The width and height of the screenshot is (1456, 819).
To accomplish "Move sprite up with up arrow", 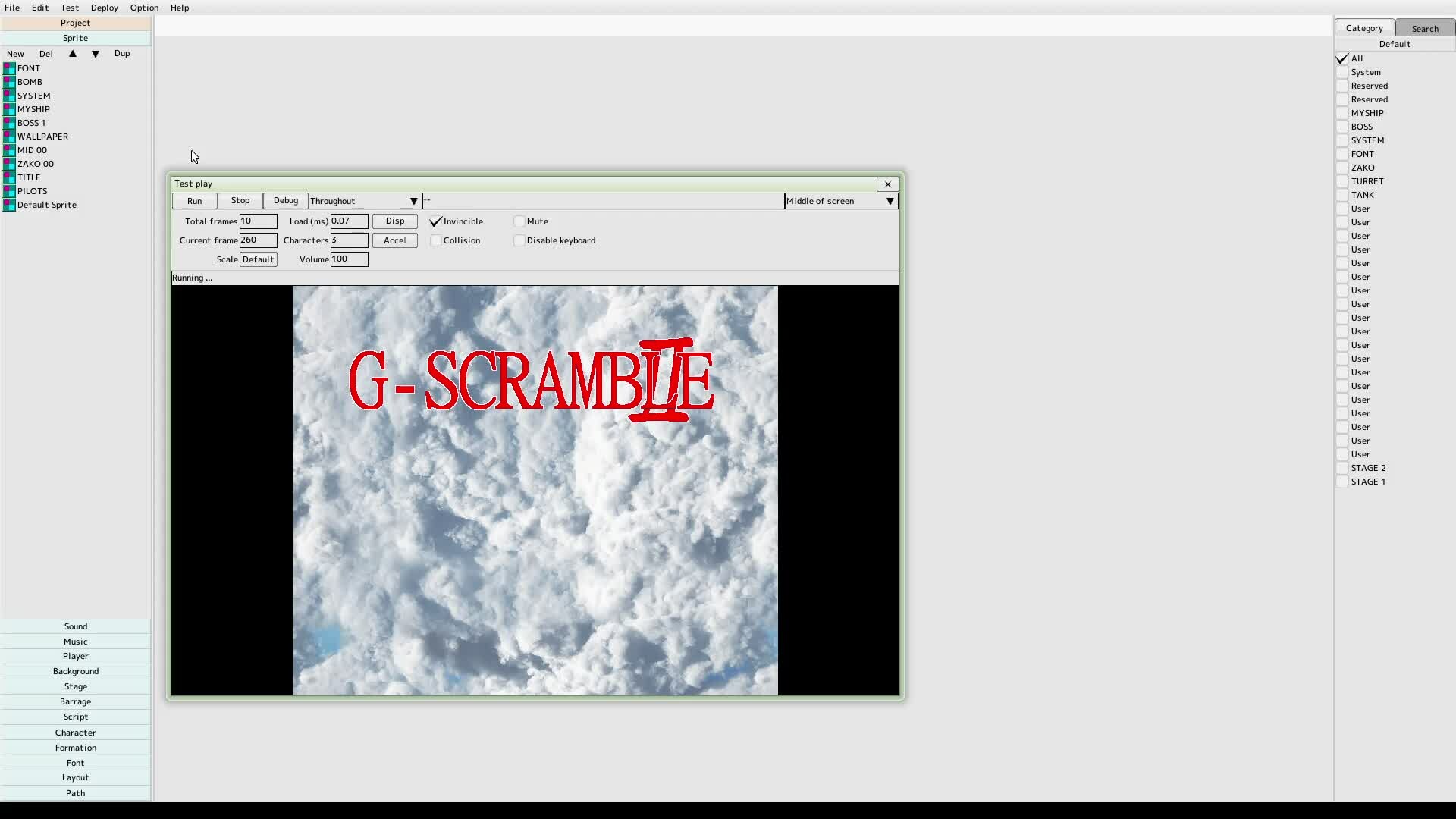I will pos(73,54).
